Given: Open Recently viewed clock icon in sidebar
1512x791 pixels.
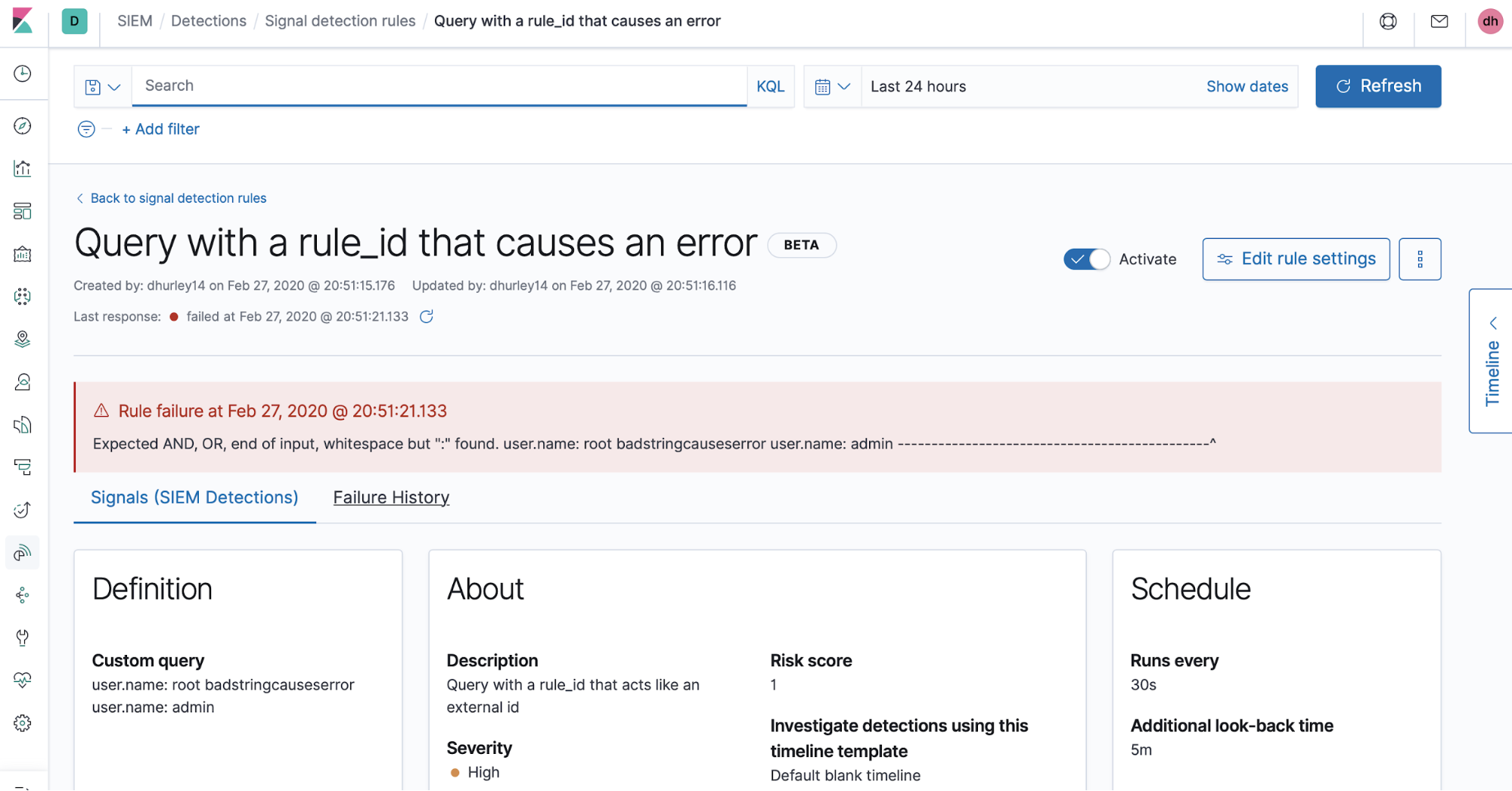Looking at the screenshot, I should pos(23,73).
